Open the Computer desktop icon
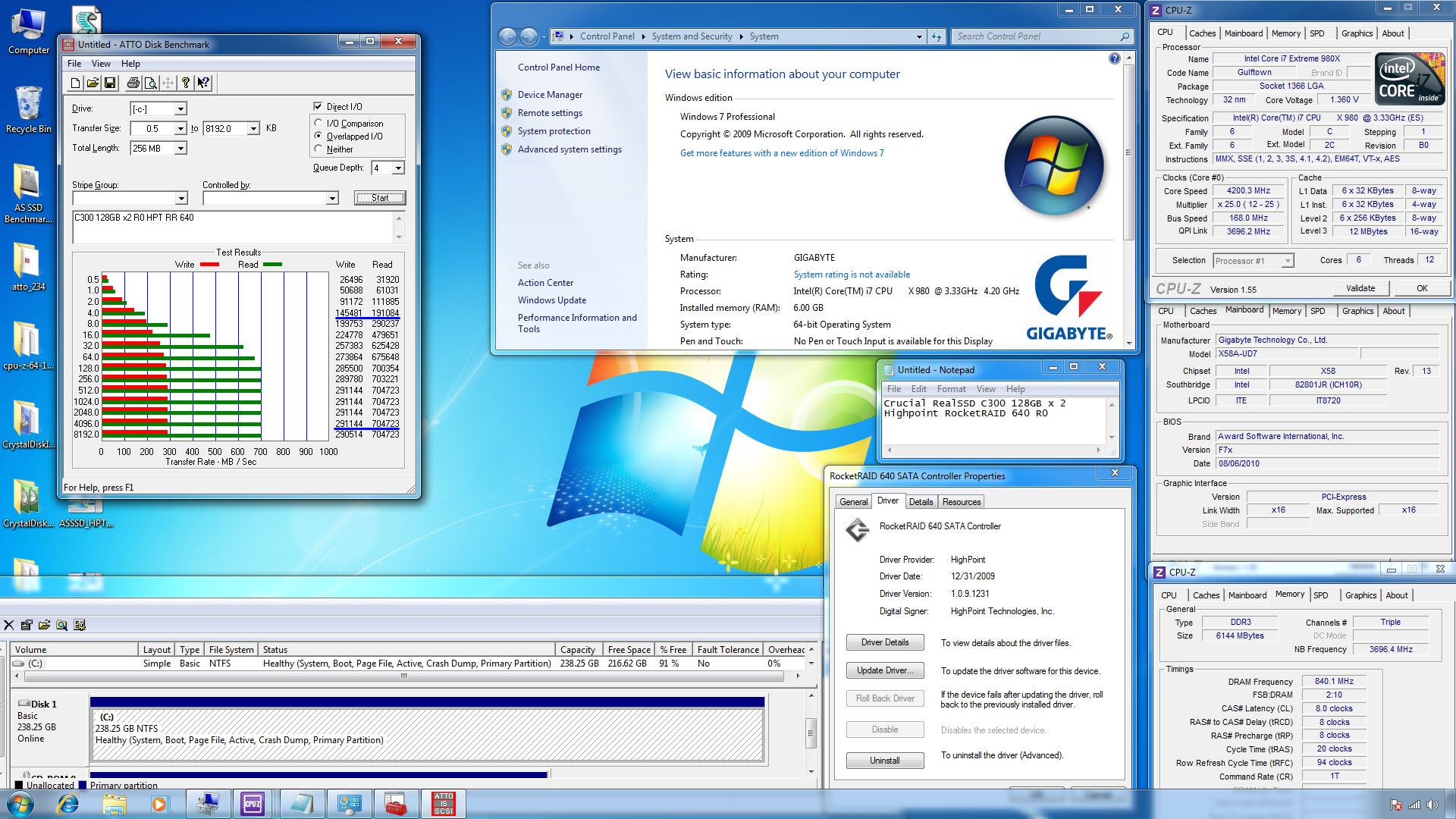The width and height of the screenshot is (1456, 819). coord(29,32)
